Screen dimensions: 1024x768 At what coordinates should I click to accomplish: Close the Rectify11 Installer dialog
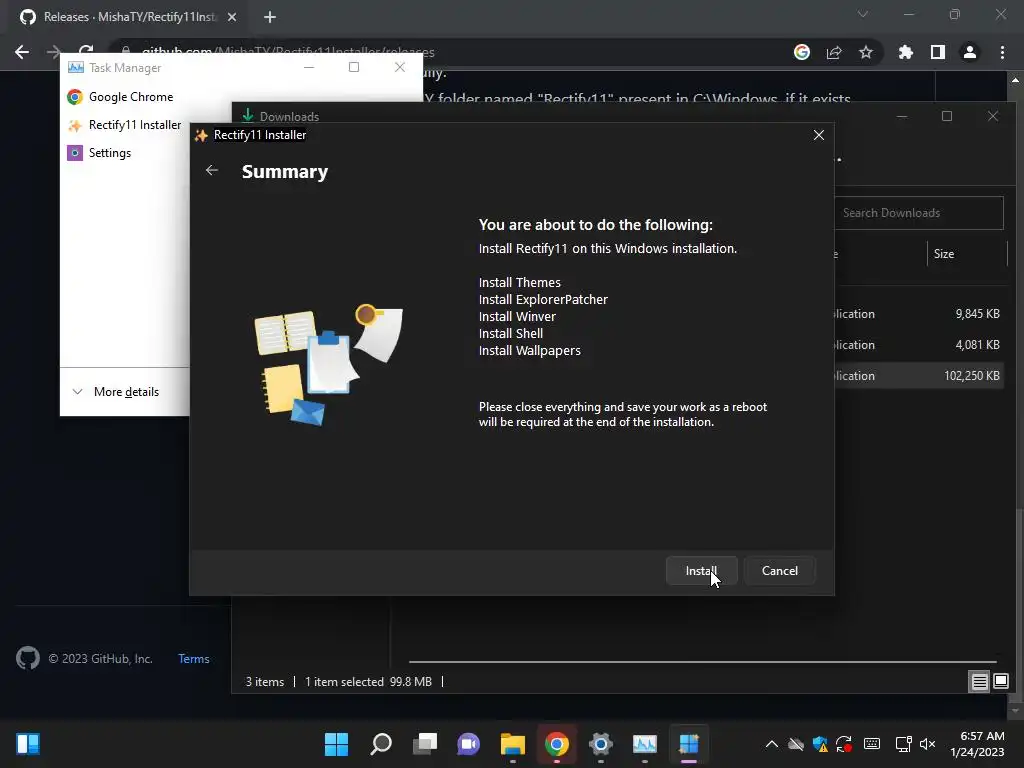pos(818,135)
